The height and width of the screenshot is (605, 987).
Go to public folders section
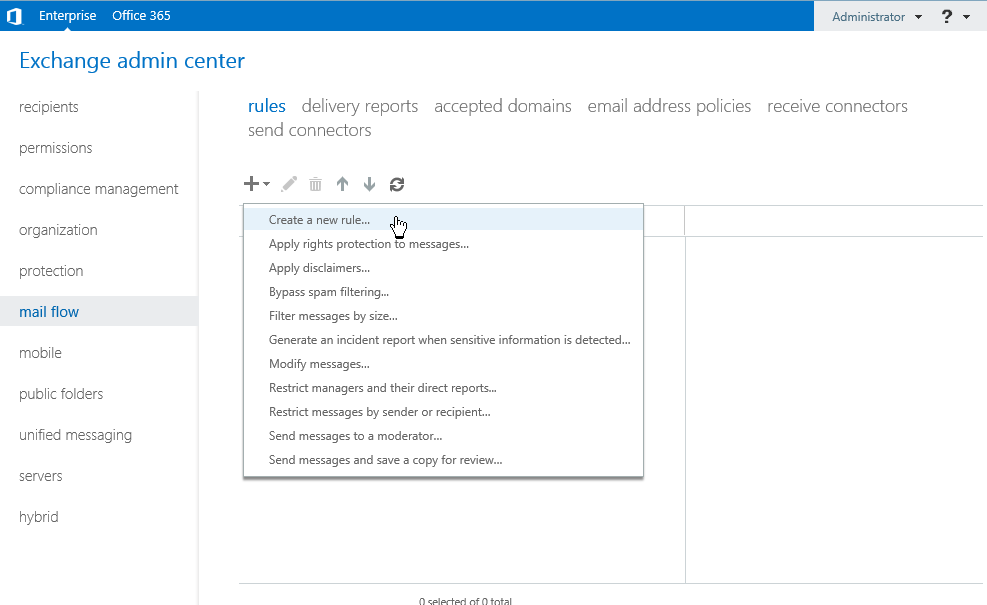tap(61, 393)
